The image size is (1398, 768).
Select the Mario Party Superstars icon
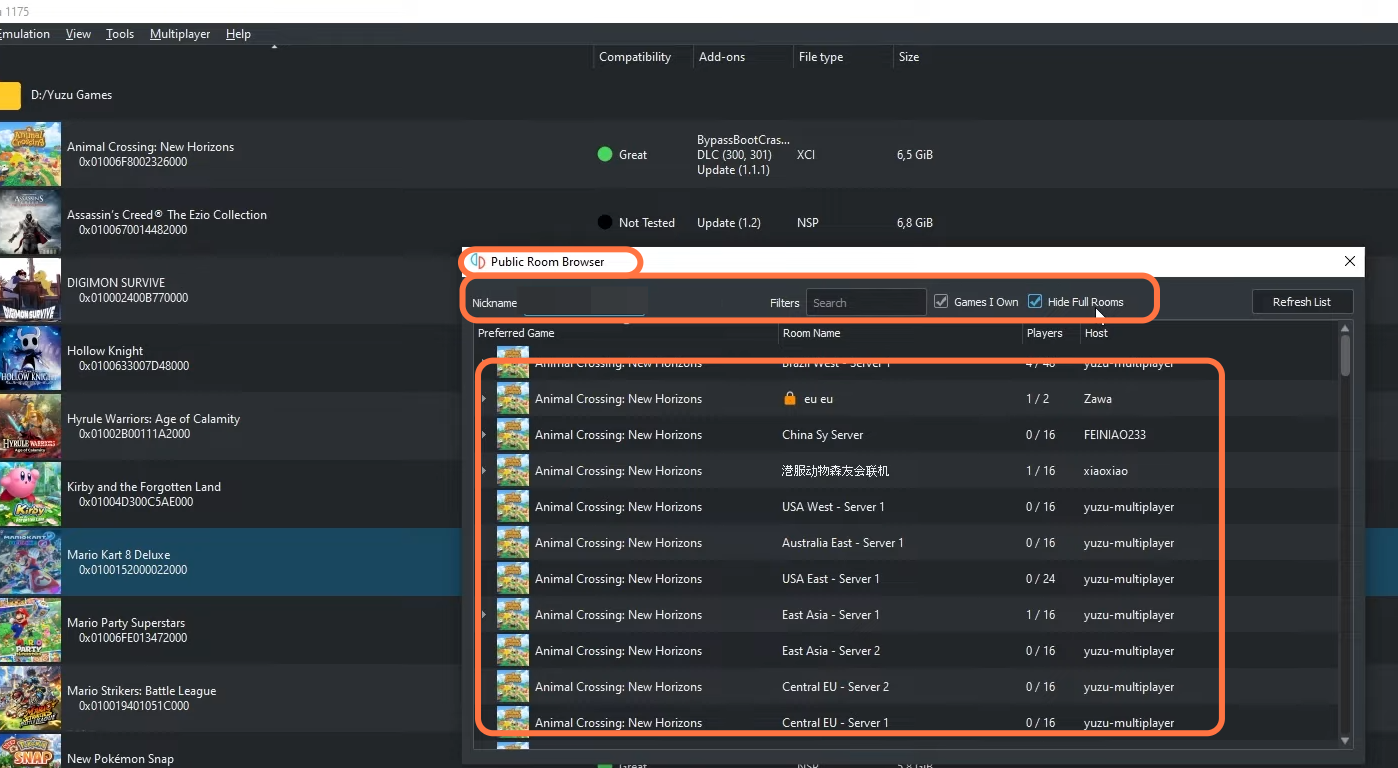click(30, 630)
